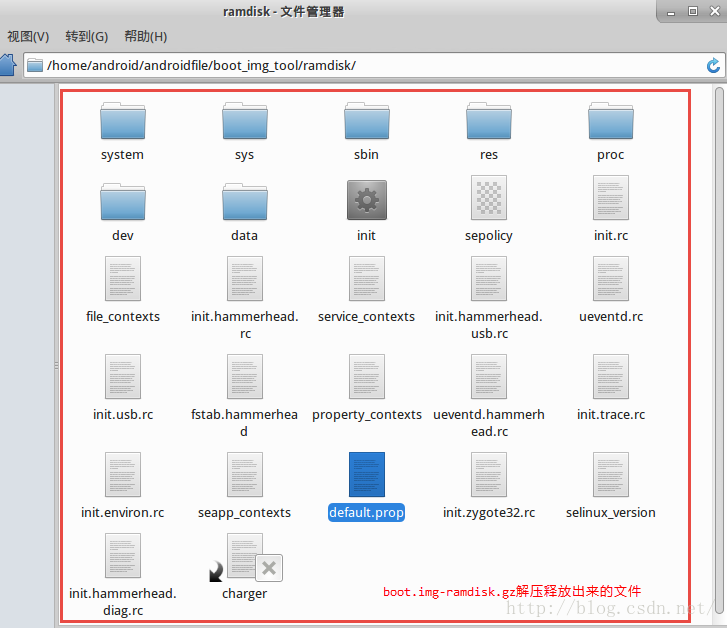Go to home folder via house icon
This screenshot has height=628, width=727.
pos(8,64)
